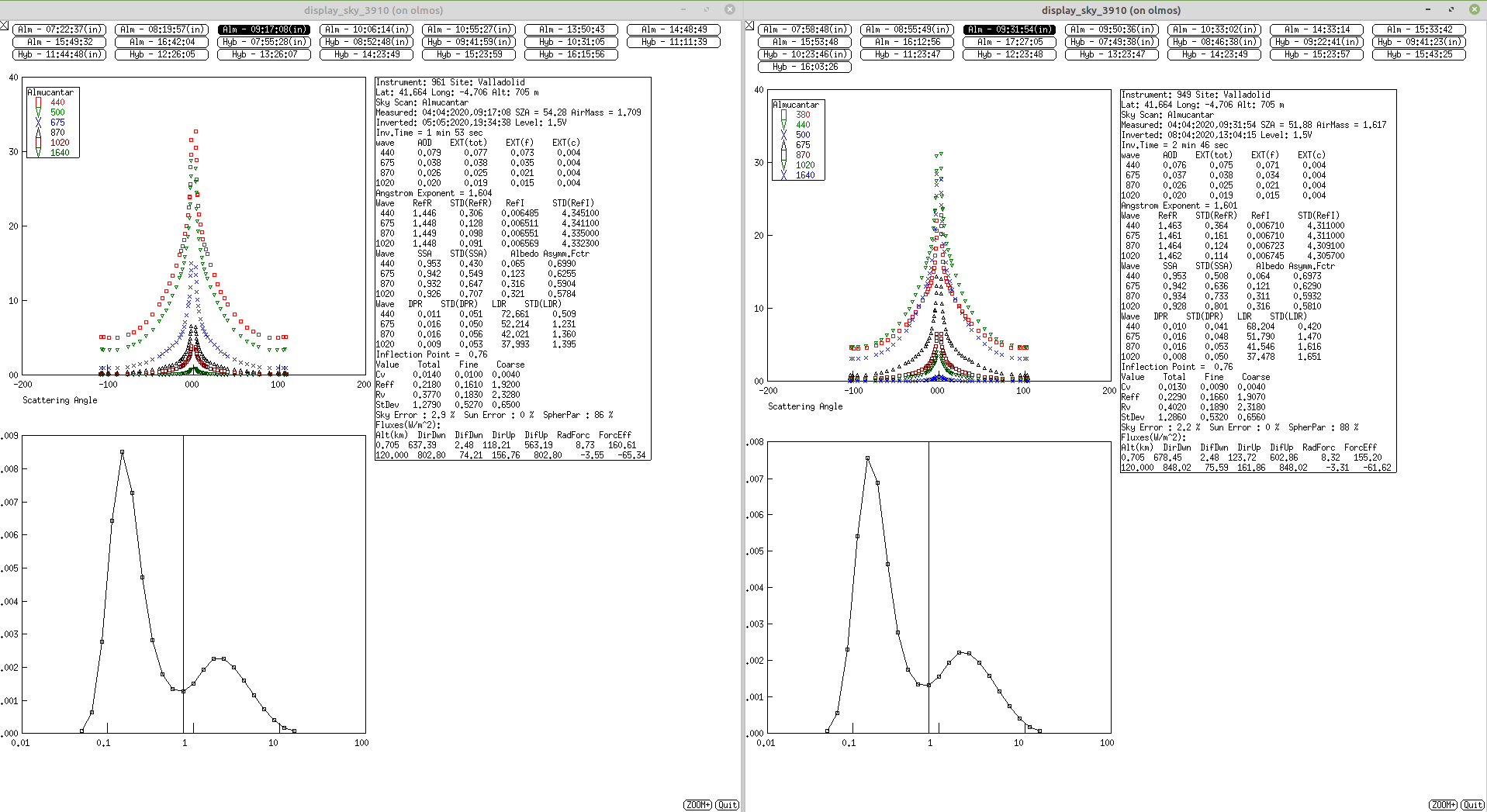Click blue 1640 legend entry in right plot
The height and width of the screenshot is (812, 1487).
pos(798,175)
